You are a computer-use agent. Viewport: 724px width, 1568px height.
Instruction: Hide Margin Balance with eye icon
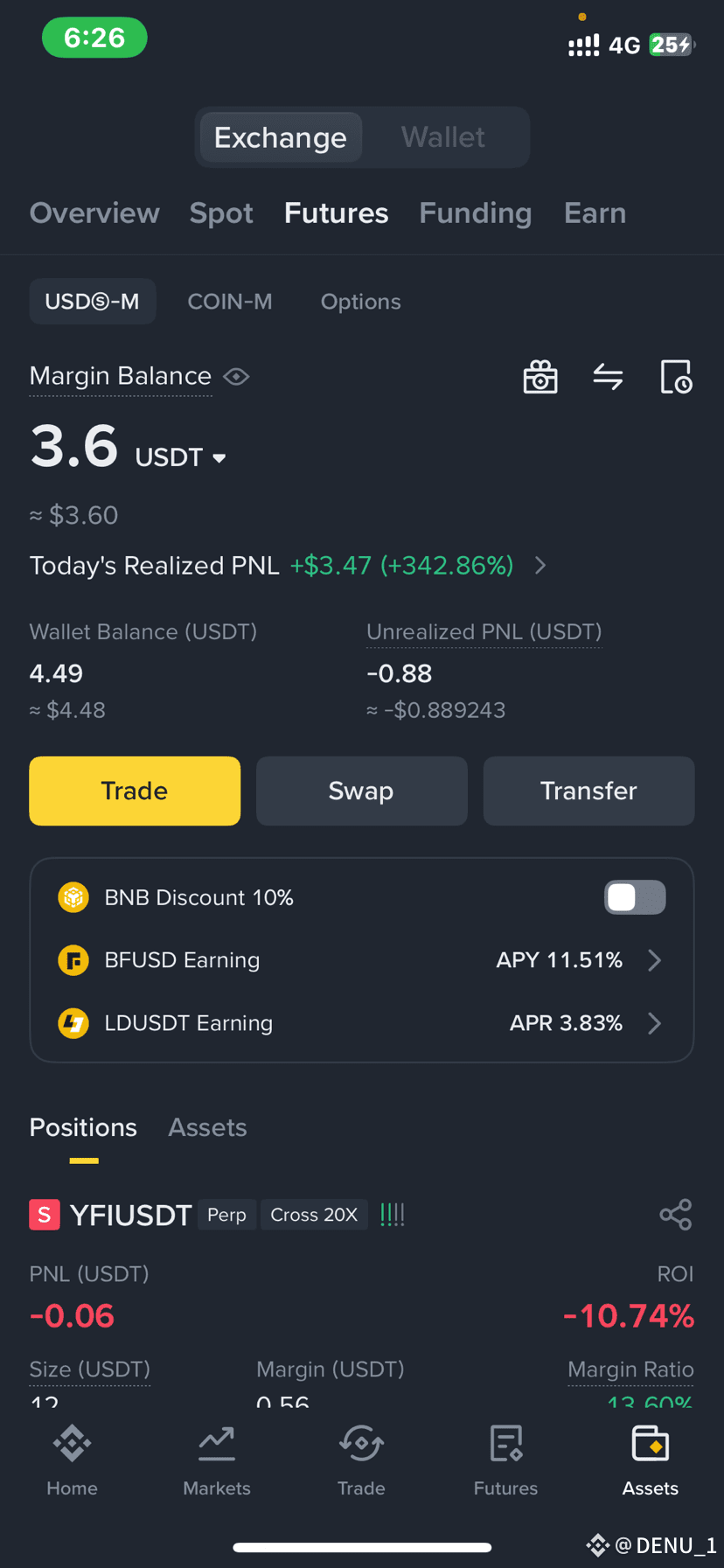[x=236, y=376]
